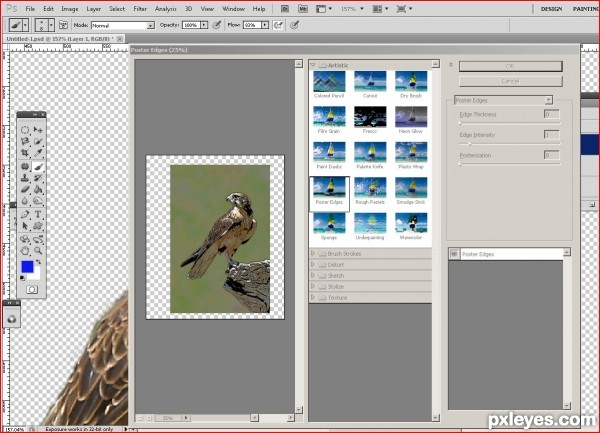This screenshot has width=600, height=433.
Task: Toggle Quick Mask mode button
Action: [32, 290]
